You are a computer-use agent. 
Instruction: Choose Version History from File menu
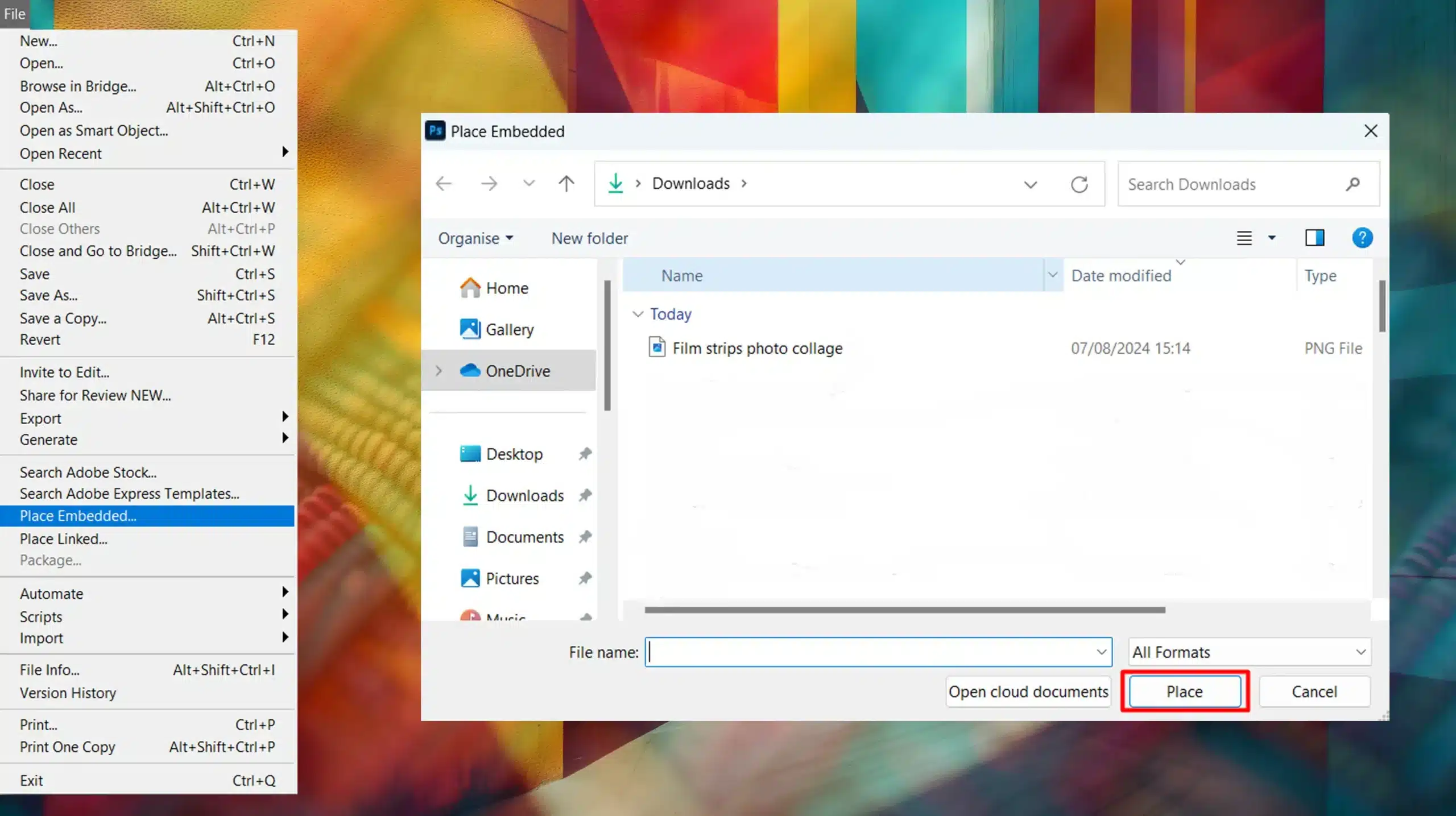coord(147,693)
